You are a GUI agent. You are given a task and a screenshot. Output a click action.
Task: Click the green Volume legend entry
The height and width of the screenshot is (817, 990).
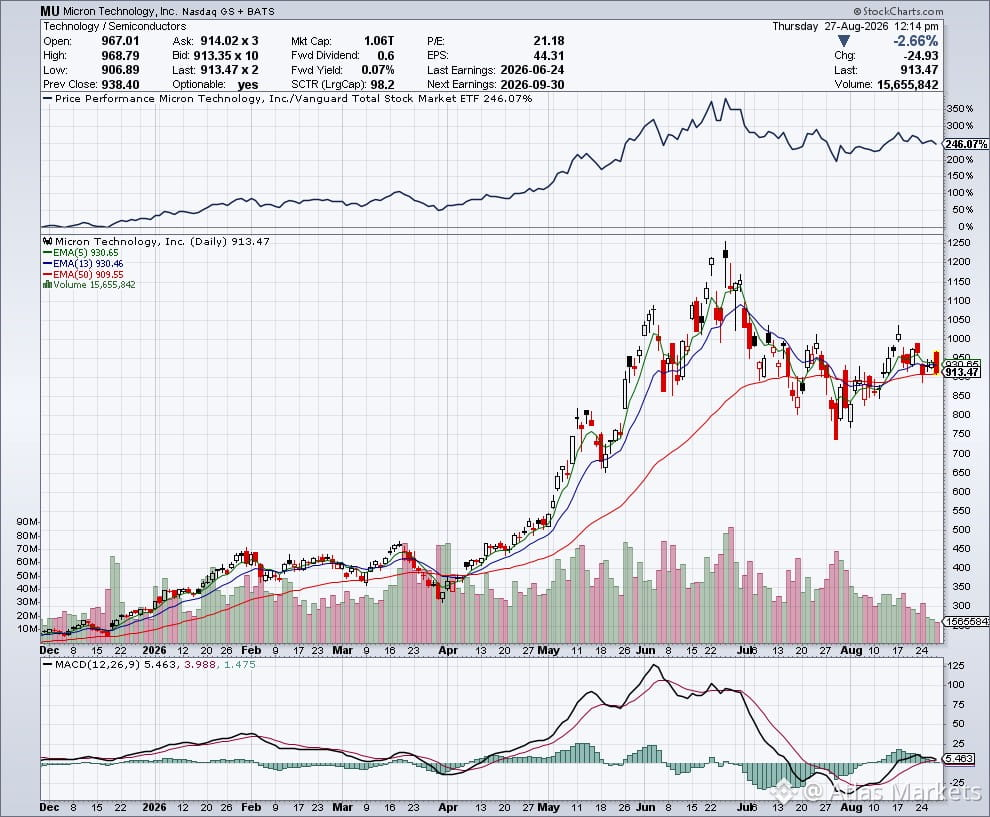click(89, 285)
